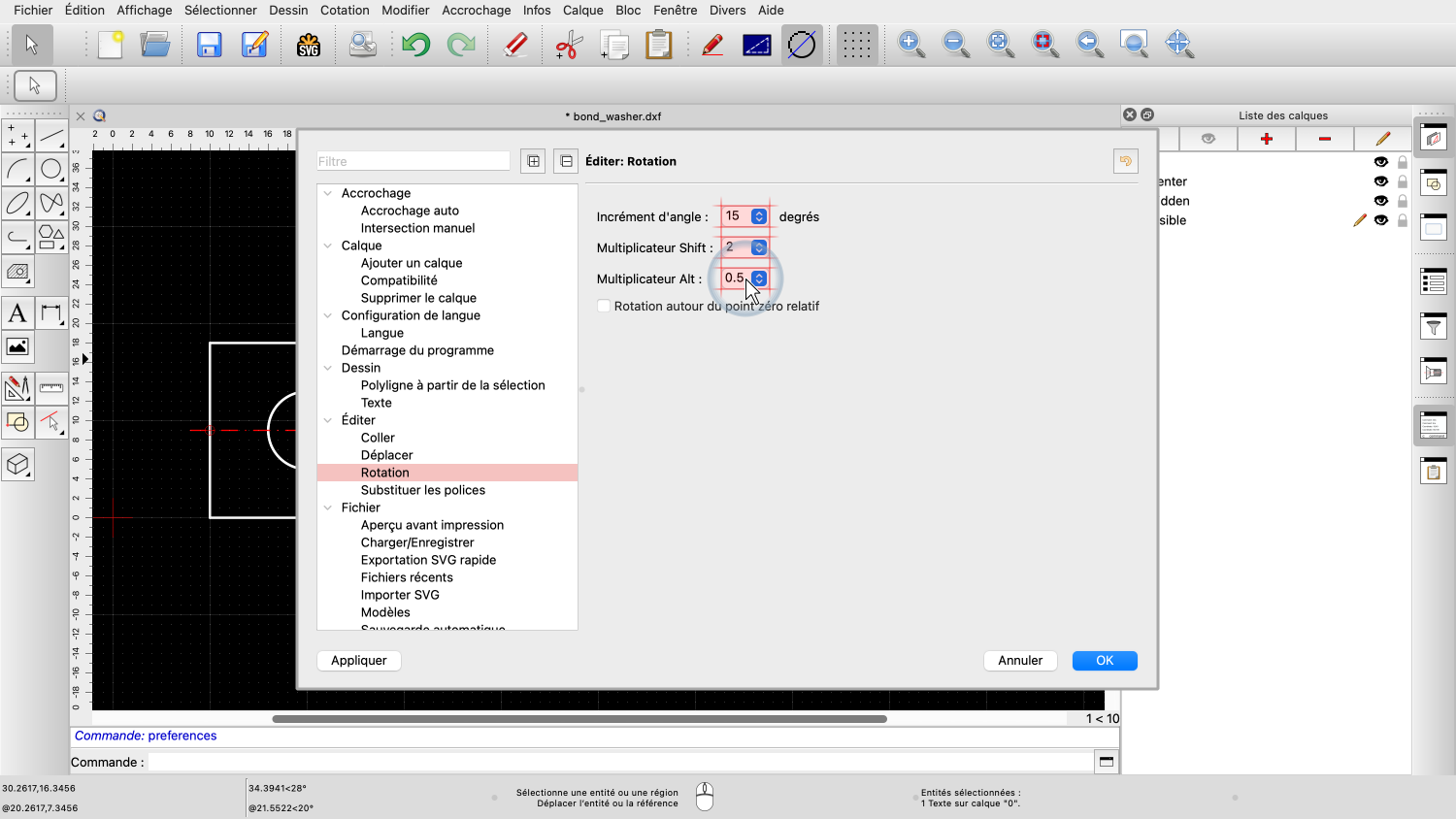
Task: Click the Incrément d'angle stepper arrows
Action: (x=759, y=216)
